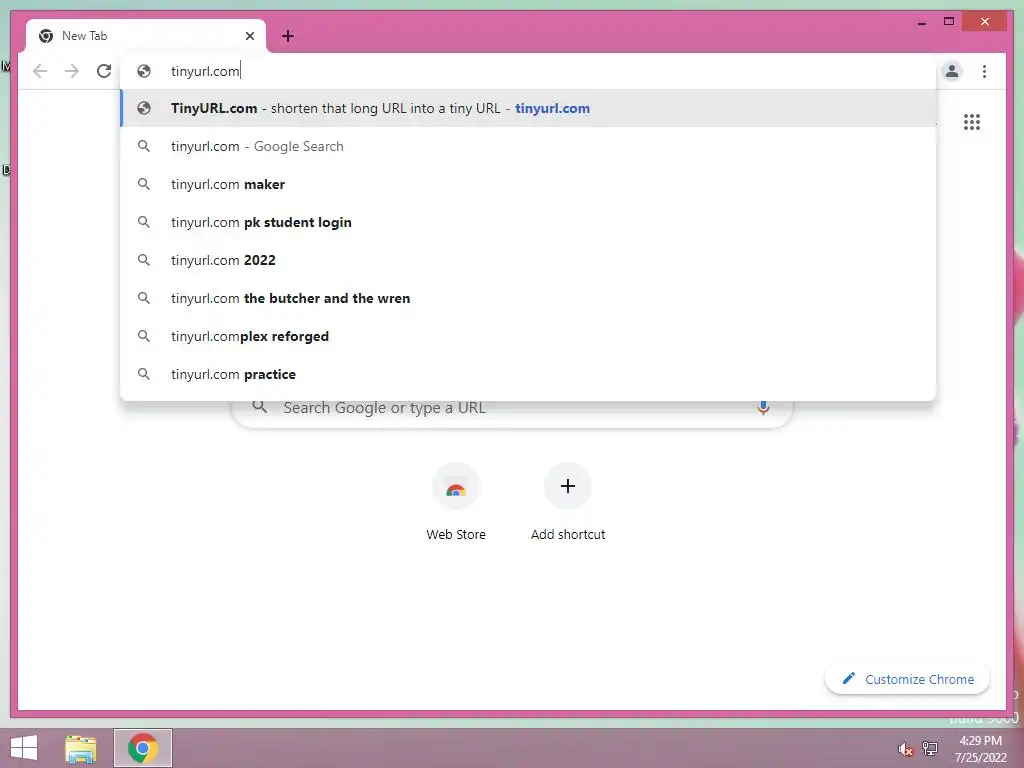
Task: Close the New Tab tab
Action: 249,36
